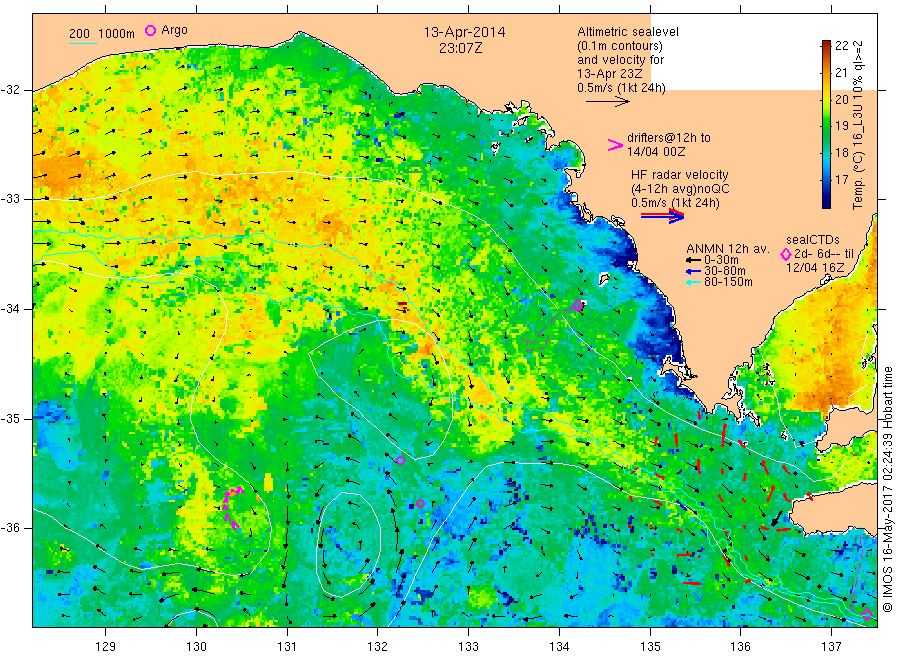Click the '200 1000m' depth contour label
The width and height of the screenshot is (900, 660).
102,34
